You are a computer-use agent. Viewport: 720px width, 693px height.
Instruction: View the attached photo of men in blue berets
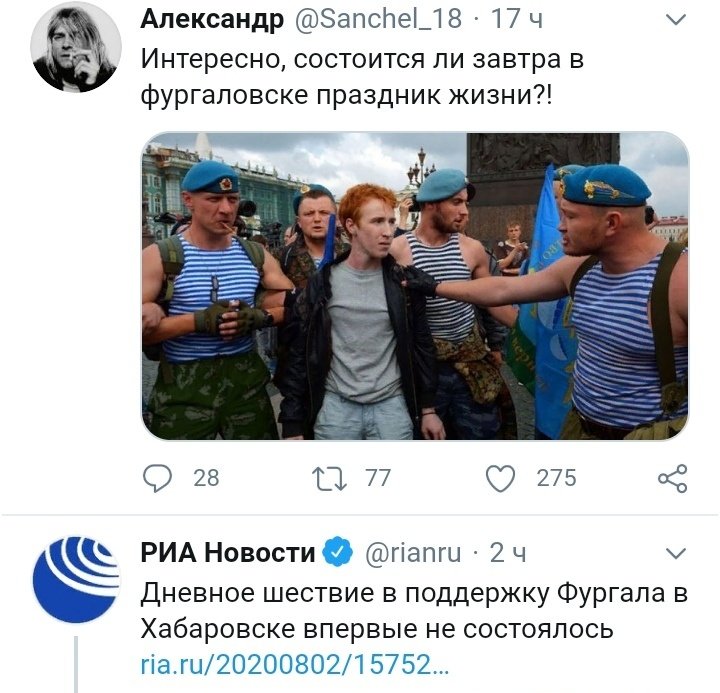pos(415,287)
